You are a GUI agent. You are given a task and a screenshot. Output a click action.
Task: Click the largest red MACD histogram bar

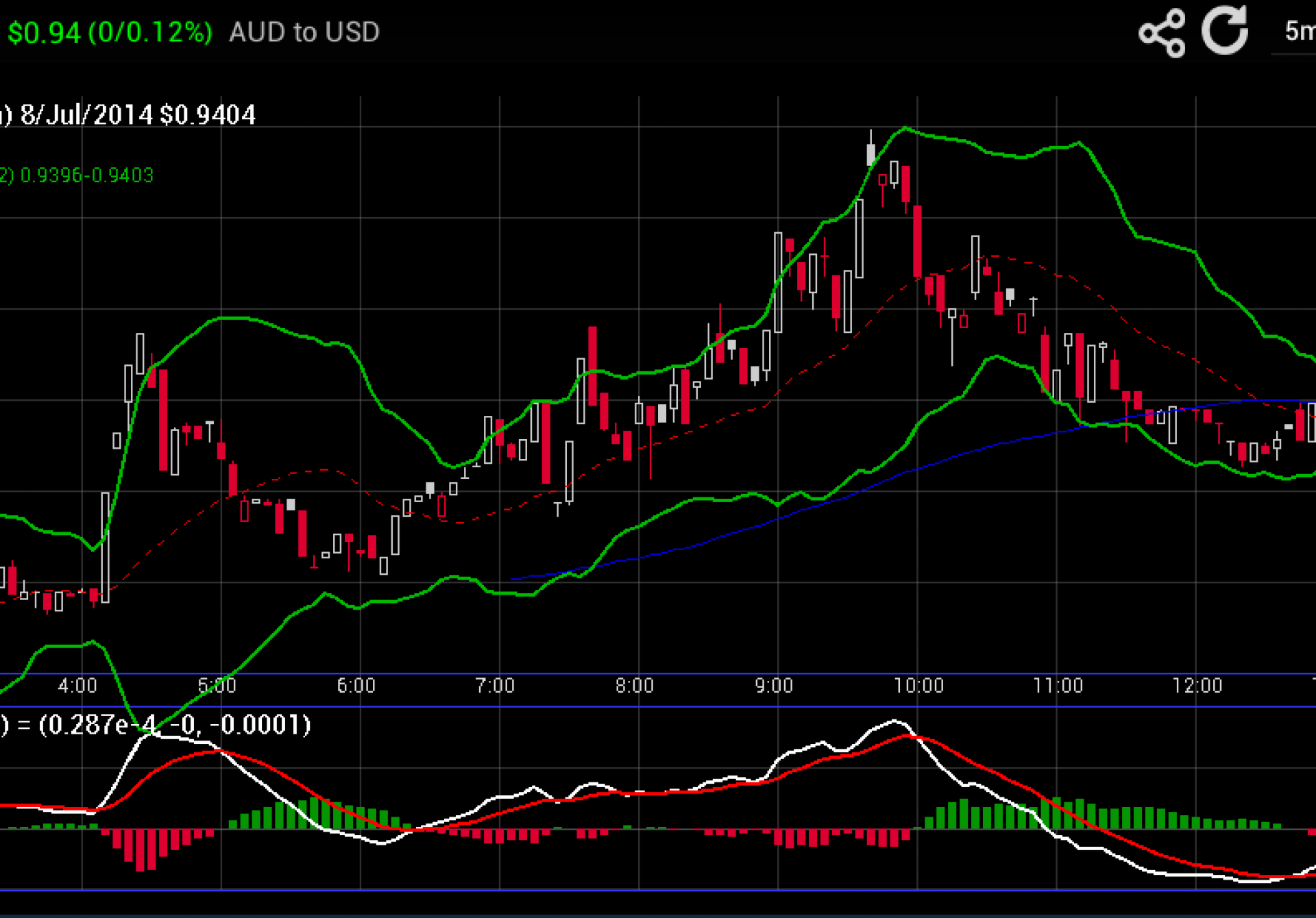140,849
